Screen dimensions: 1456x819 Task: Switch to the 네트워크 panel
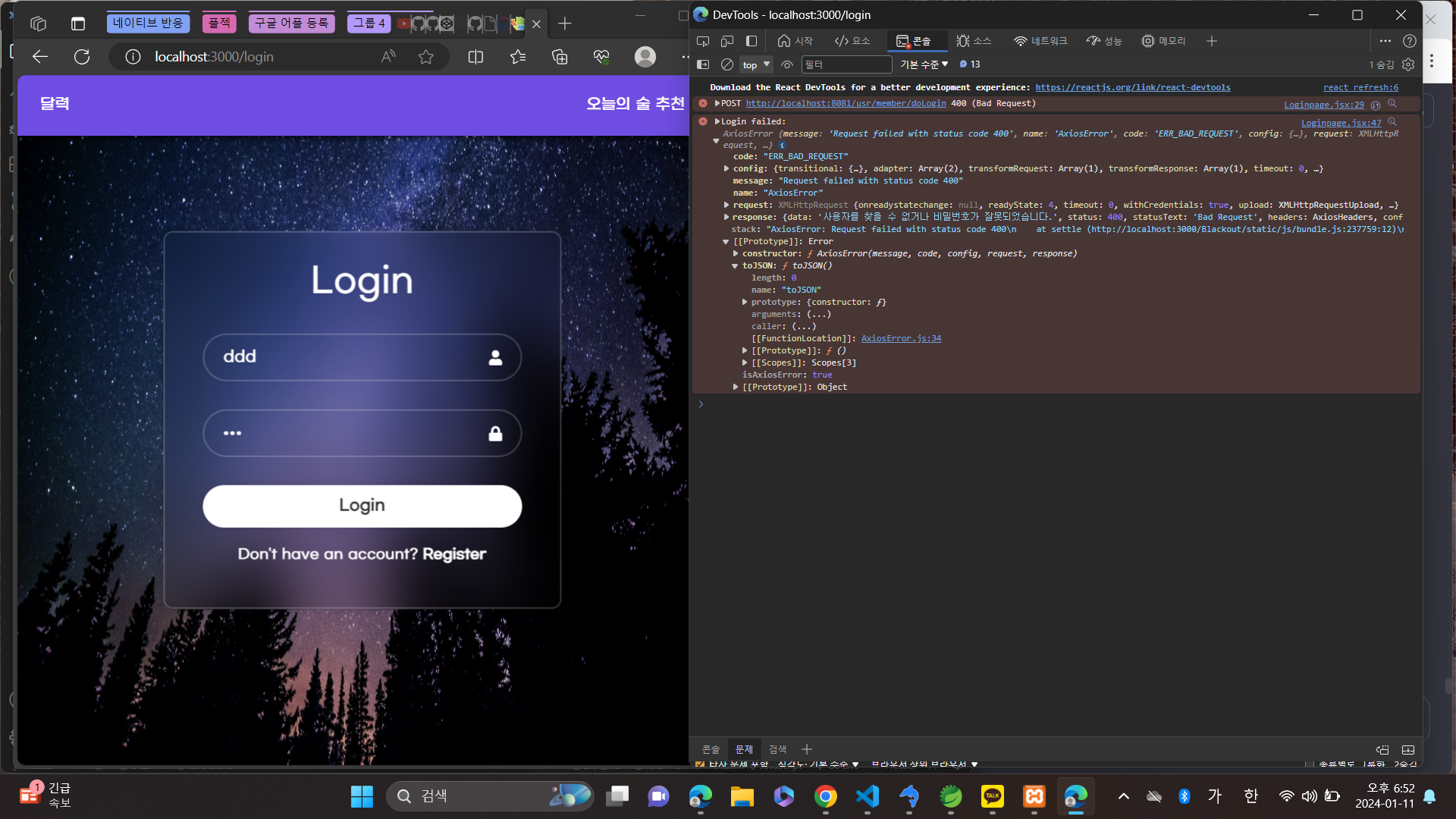(x=1040, y=41)
